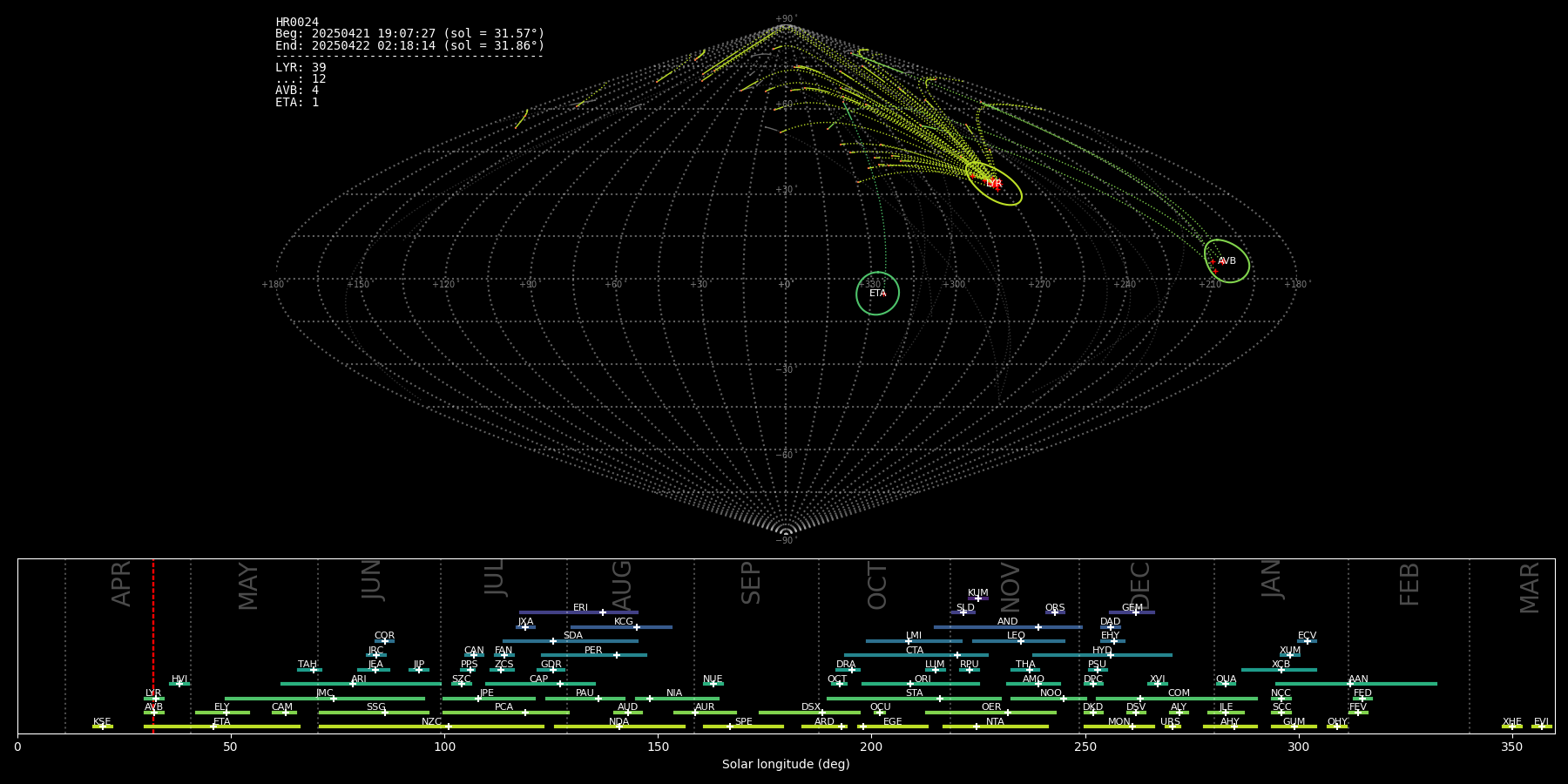
Task: Click the +270° longitude label on map
Action: click(x=1039, y=284)
